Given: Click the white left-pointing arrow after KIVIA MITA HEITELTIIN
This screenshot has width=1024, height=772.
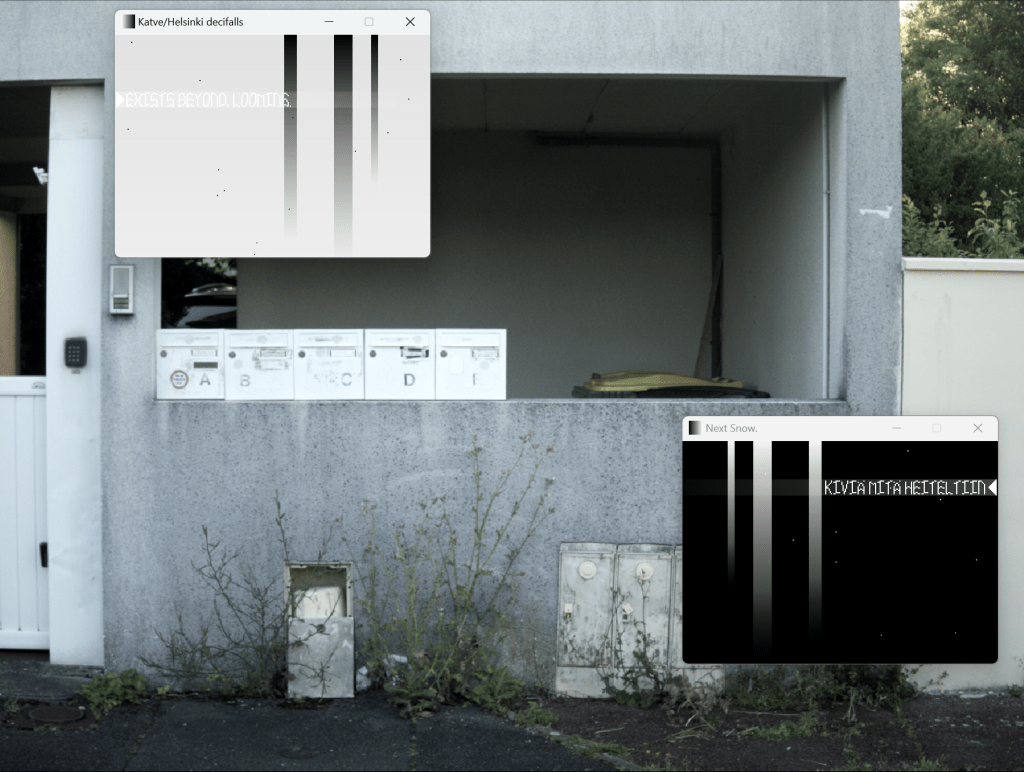Looking at the screenshot, I should (992, 488).
